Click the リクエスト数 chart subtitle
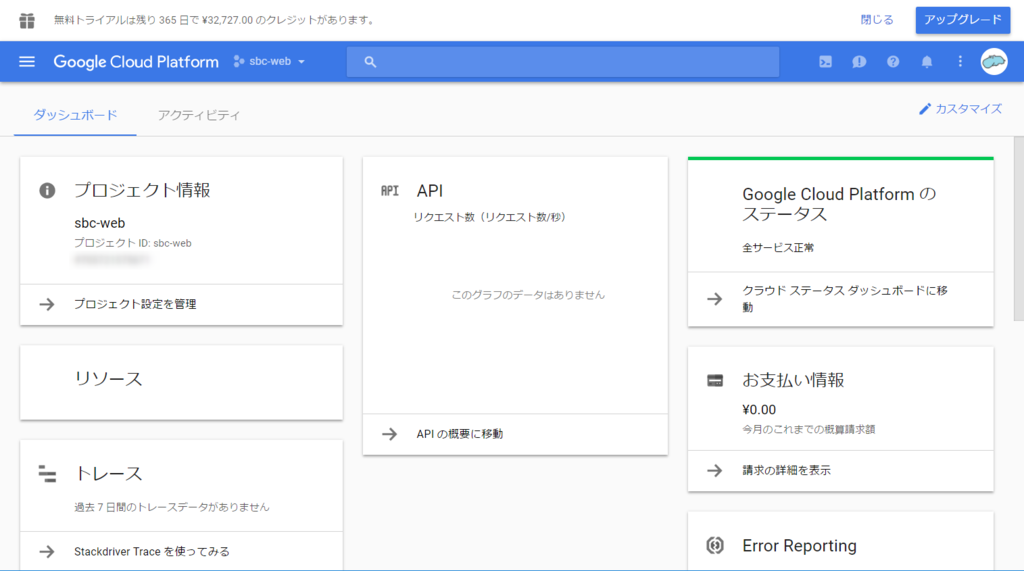1024x571 pixels. 490,218
